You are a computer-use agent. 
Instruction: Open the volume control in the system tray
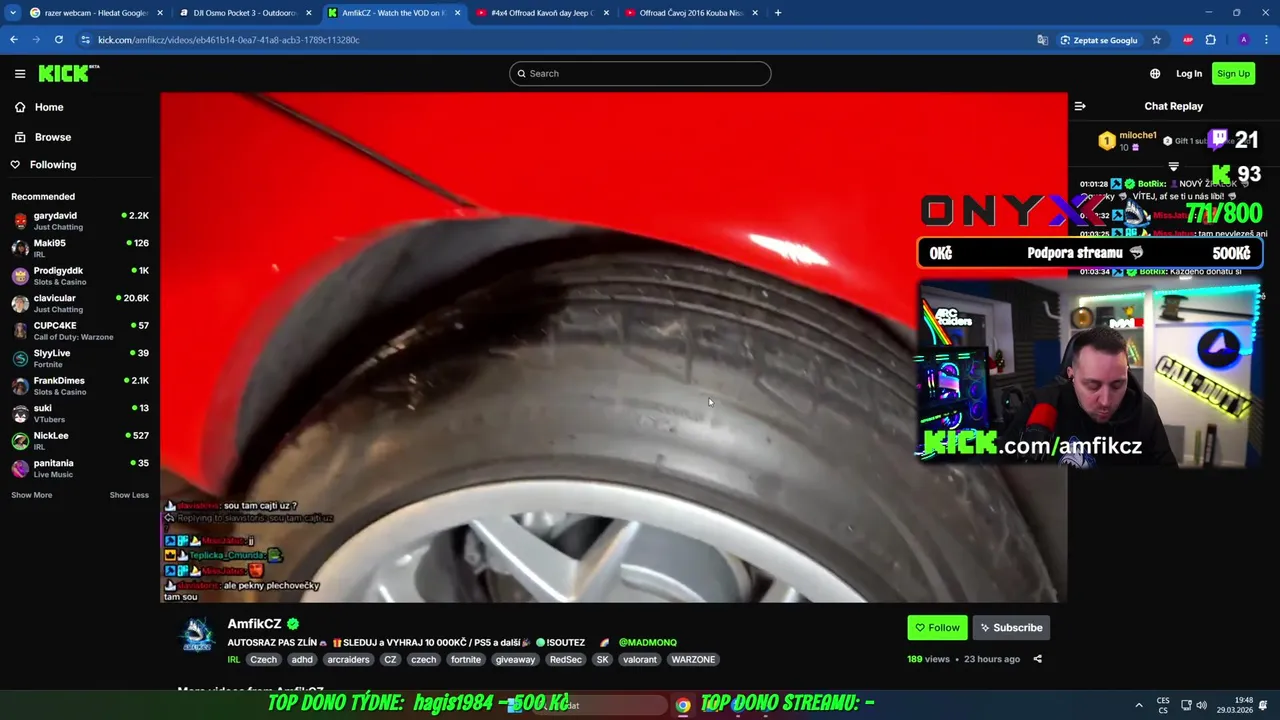point(1201,705)
